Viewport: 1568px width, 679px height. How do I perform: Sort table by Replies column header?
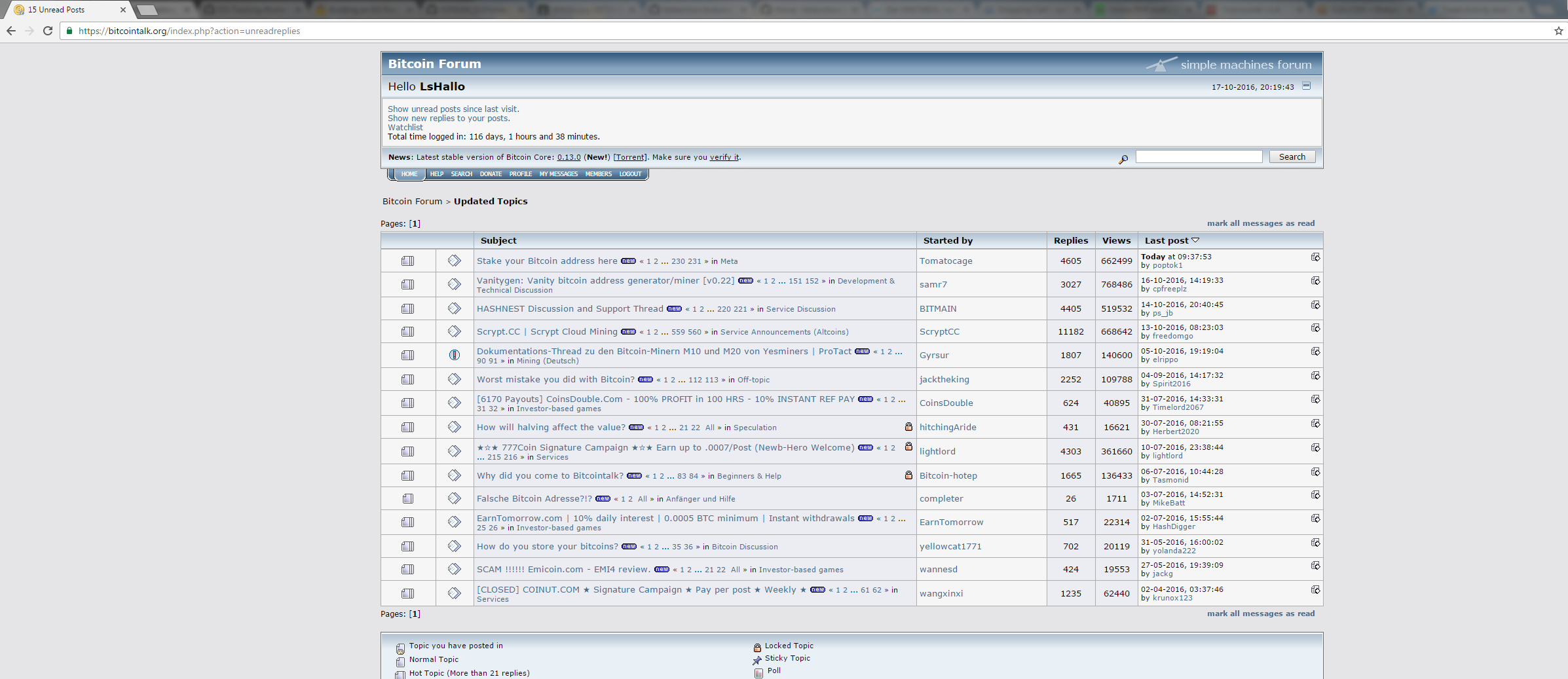[x=1071, y=241]
